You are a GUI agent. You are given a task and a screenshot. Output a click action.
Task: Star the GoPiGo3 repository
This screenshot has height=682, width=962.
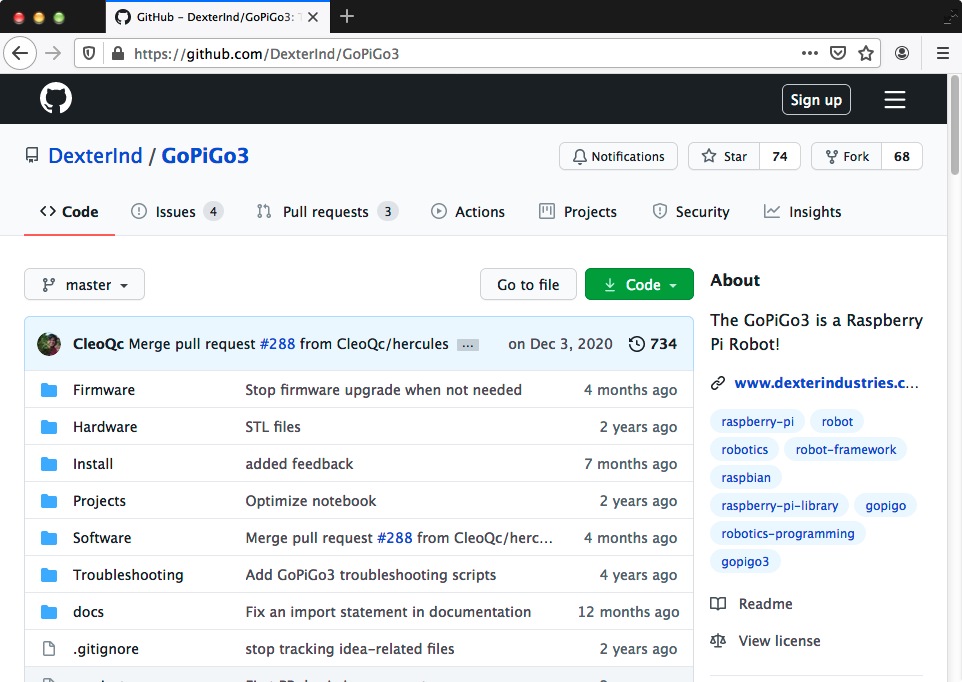[725, 157]
